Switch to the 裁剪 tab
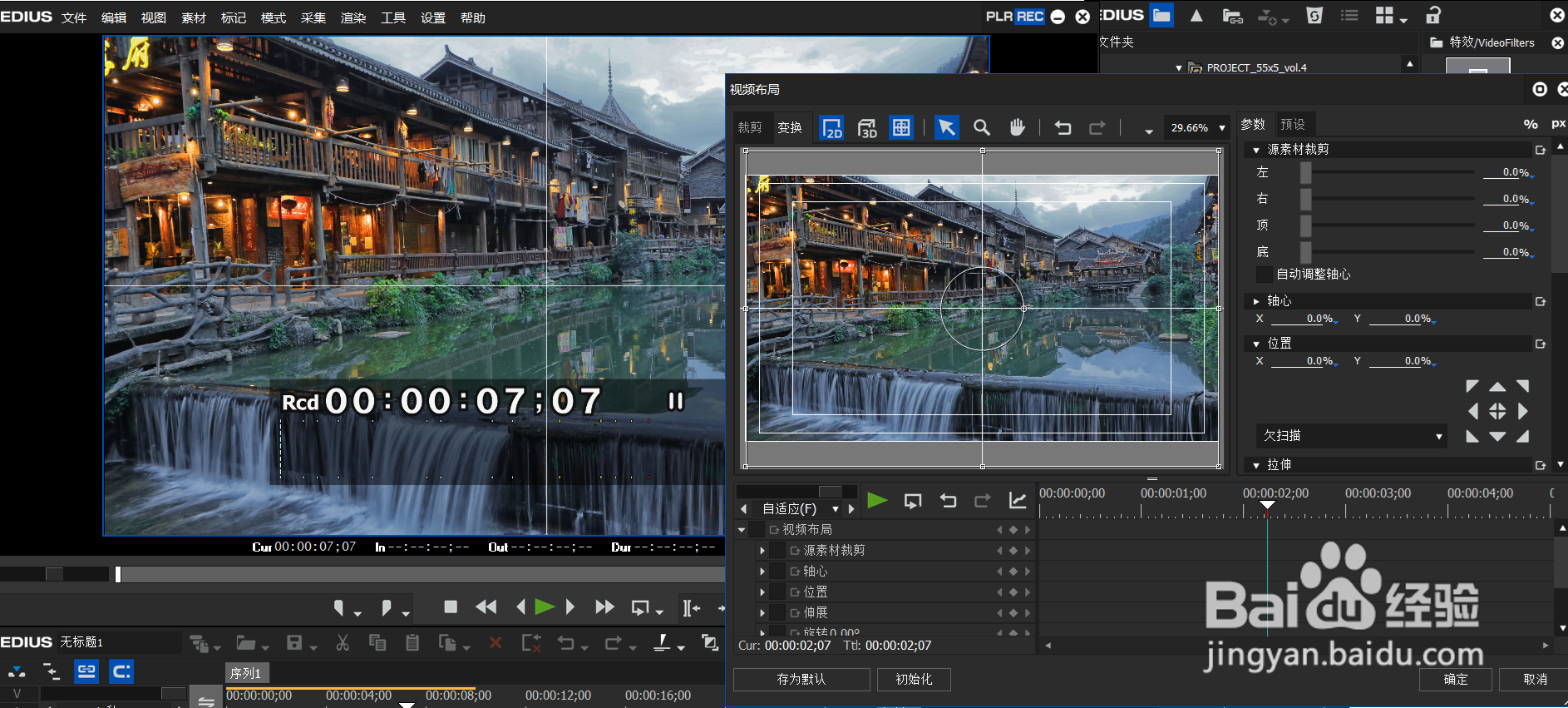1568x708 pixels. click(750, 127)
